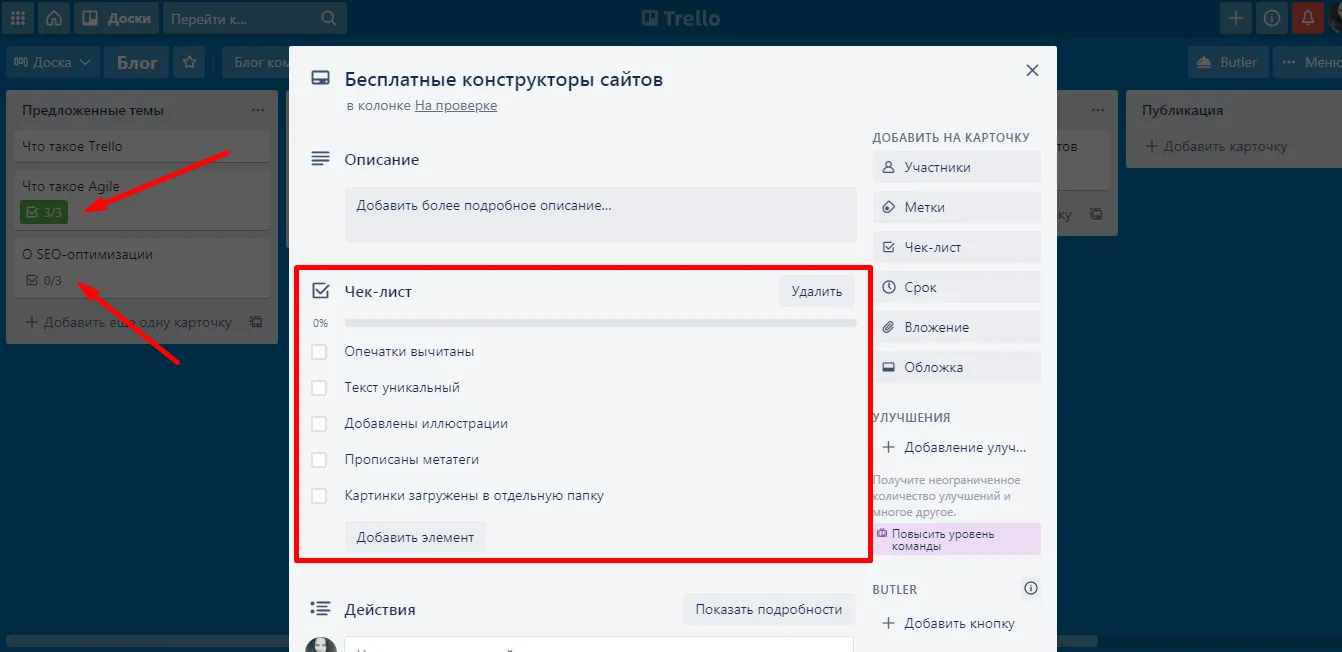Open the 'На проверке' column link
Image resolution: width=1342 pixels, height=652 pixels.
pos(456,105)
